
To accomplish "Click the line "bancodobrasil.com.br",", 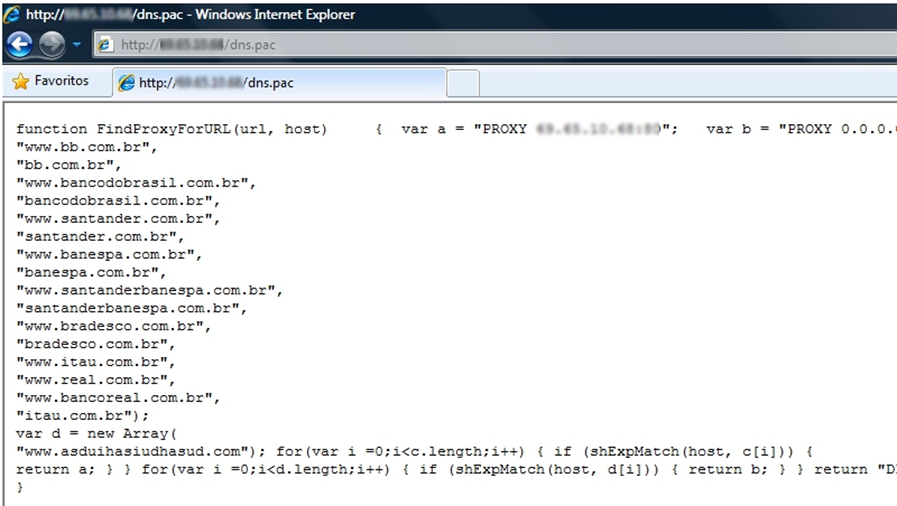I will pyautogui.click(x=118, y=201).
